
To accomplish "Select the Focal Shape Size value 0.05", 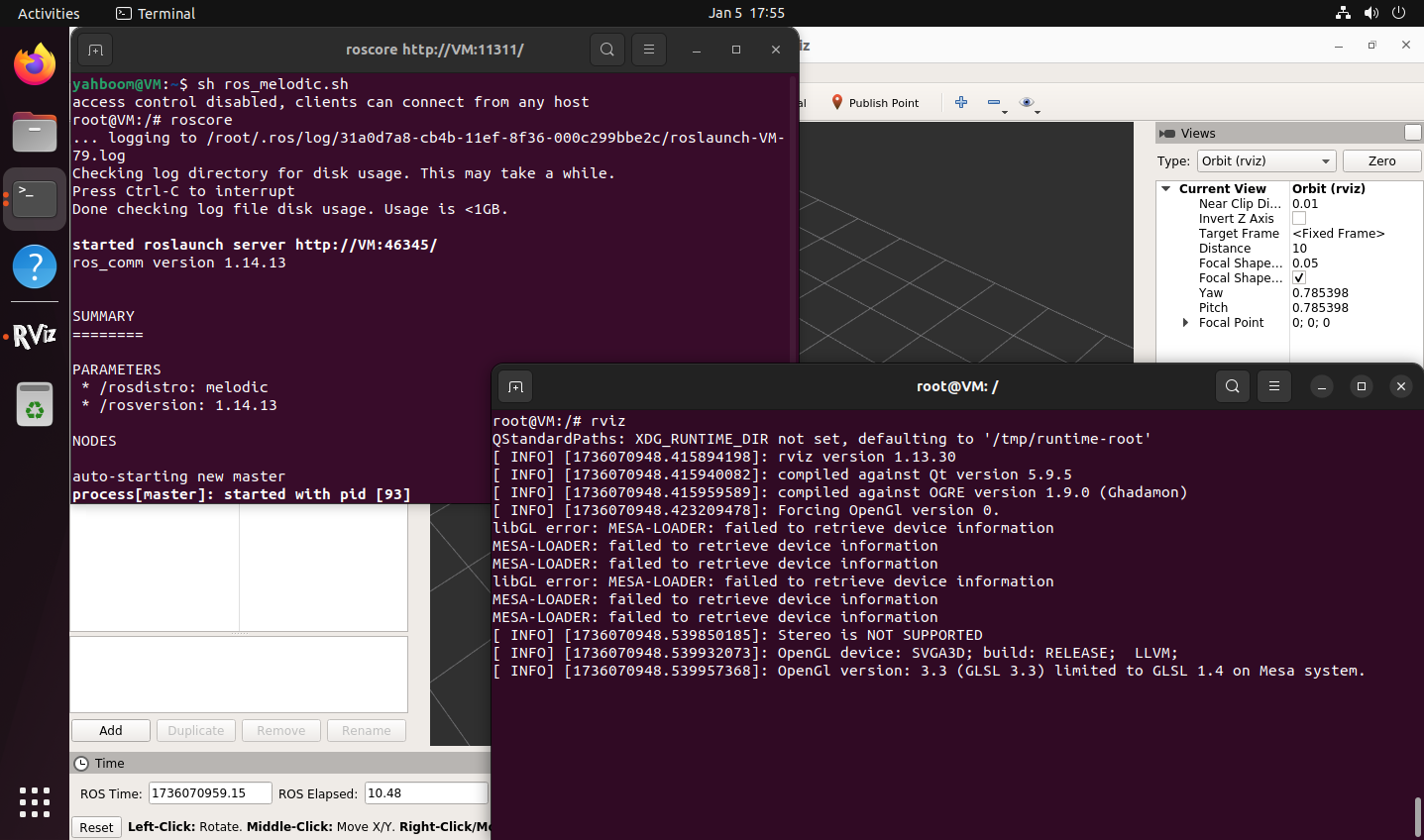I will pos(1305,262).
